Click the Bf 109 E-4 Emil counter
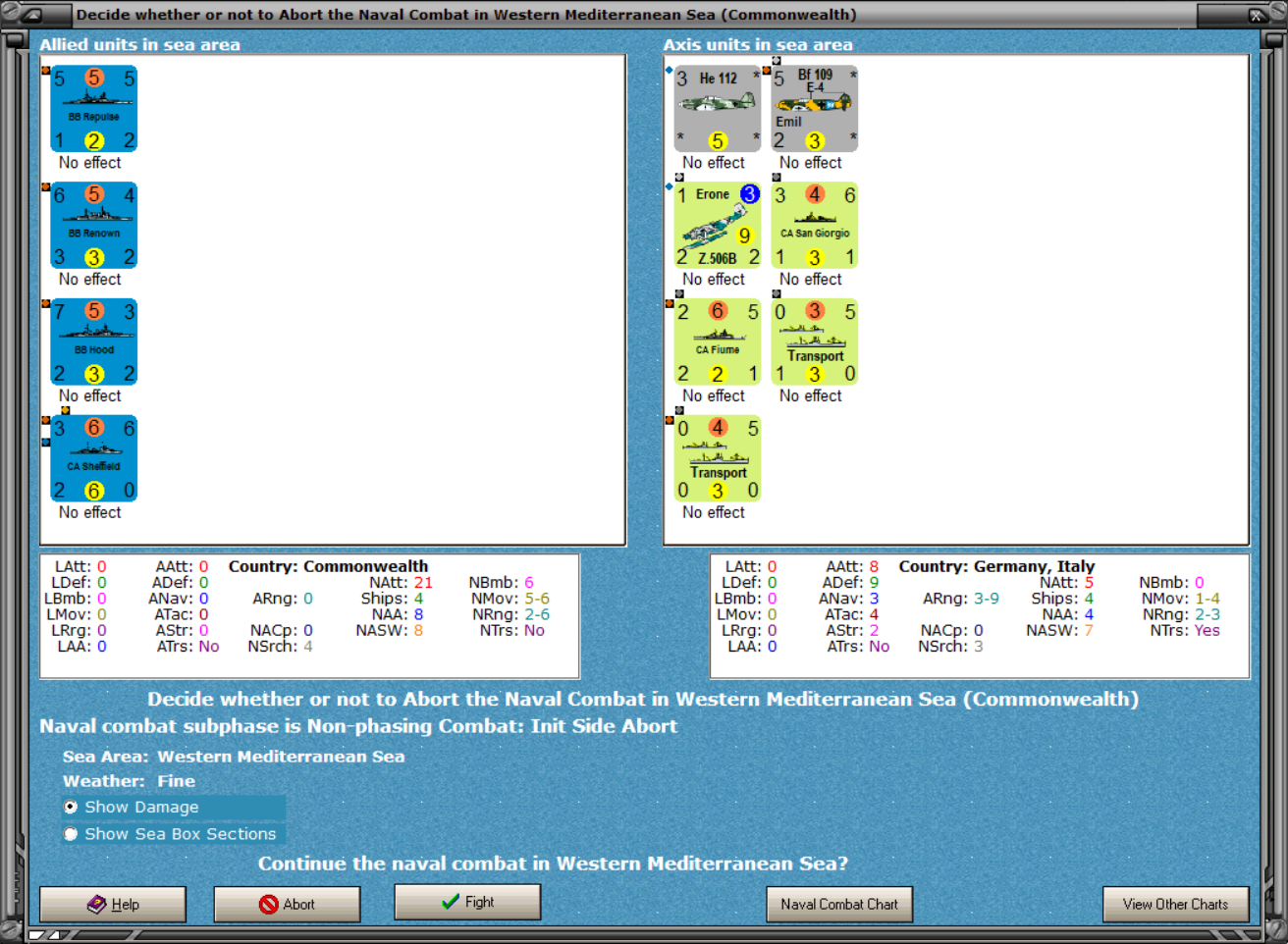Image resolution: width=1288 pixels, height=944 pixels. [815, 109]
